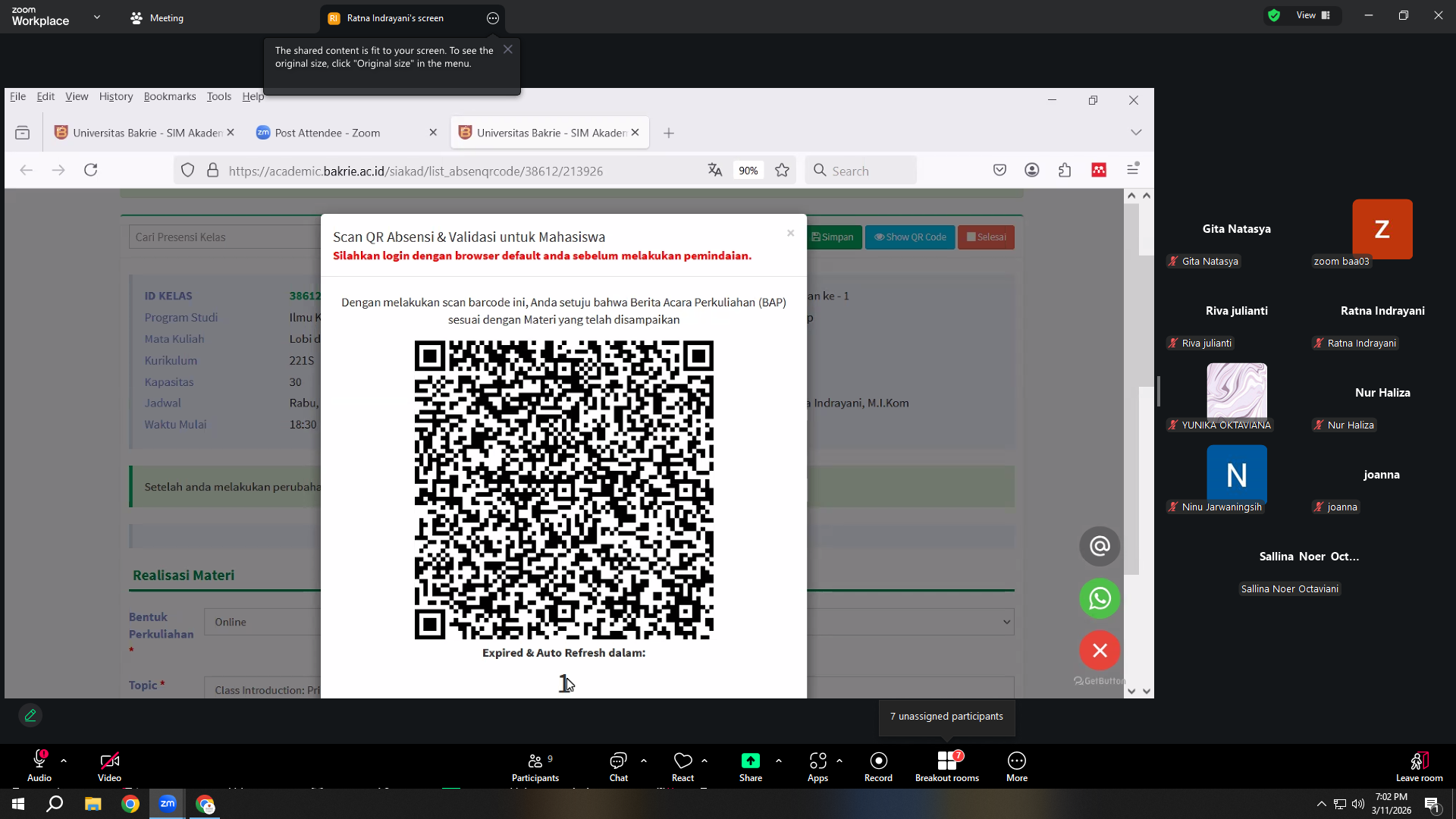The width and height of the screenshot is (1456, 819).
Task: Close the red floating contact widget
Action: tap(1100, 650)
